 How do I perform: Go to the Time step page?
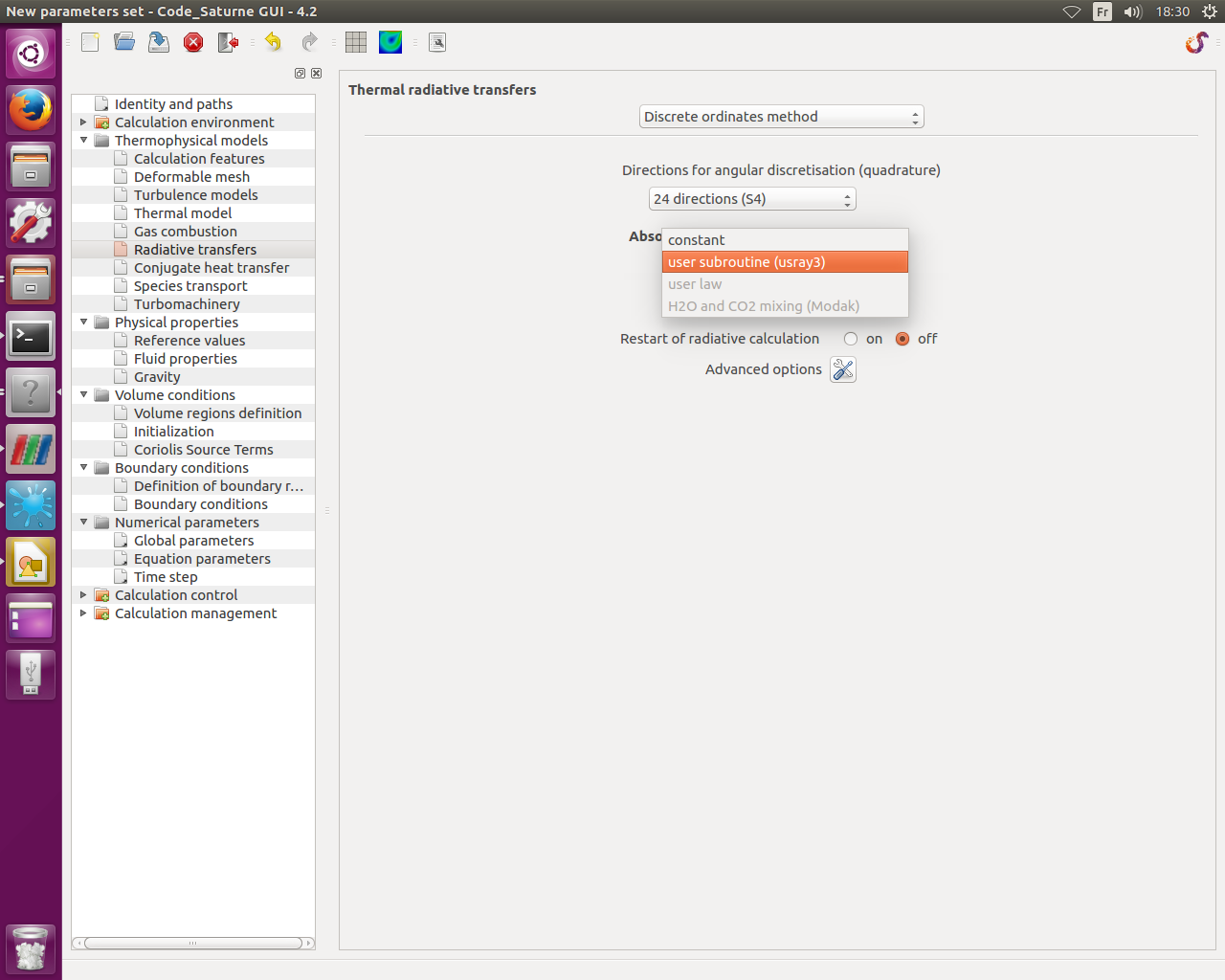166,577
